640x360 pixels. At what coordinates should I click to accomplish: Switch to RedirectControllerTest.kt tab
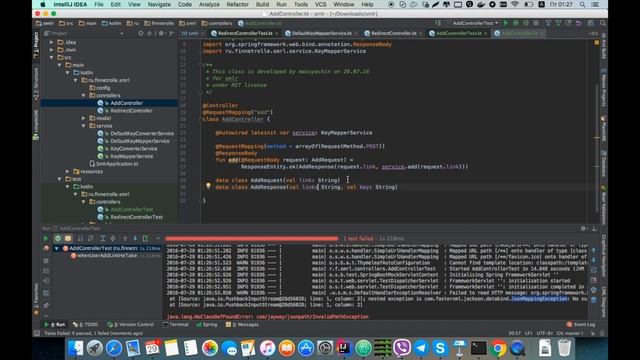[x=245, y=33]
